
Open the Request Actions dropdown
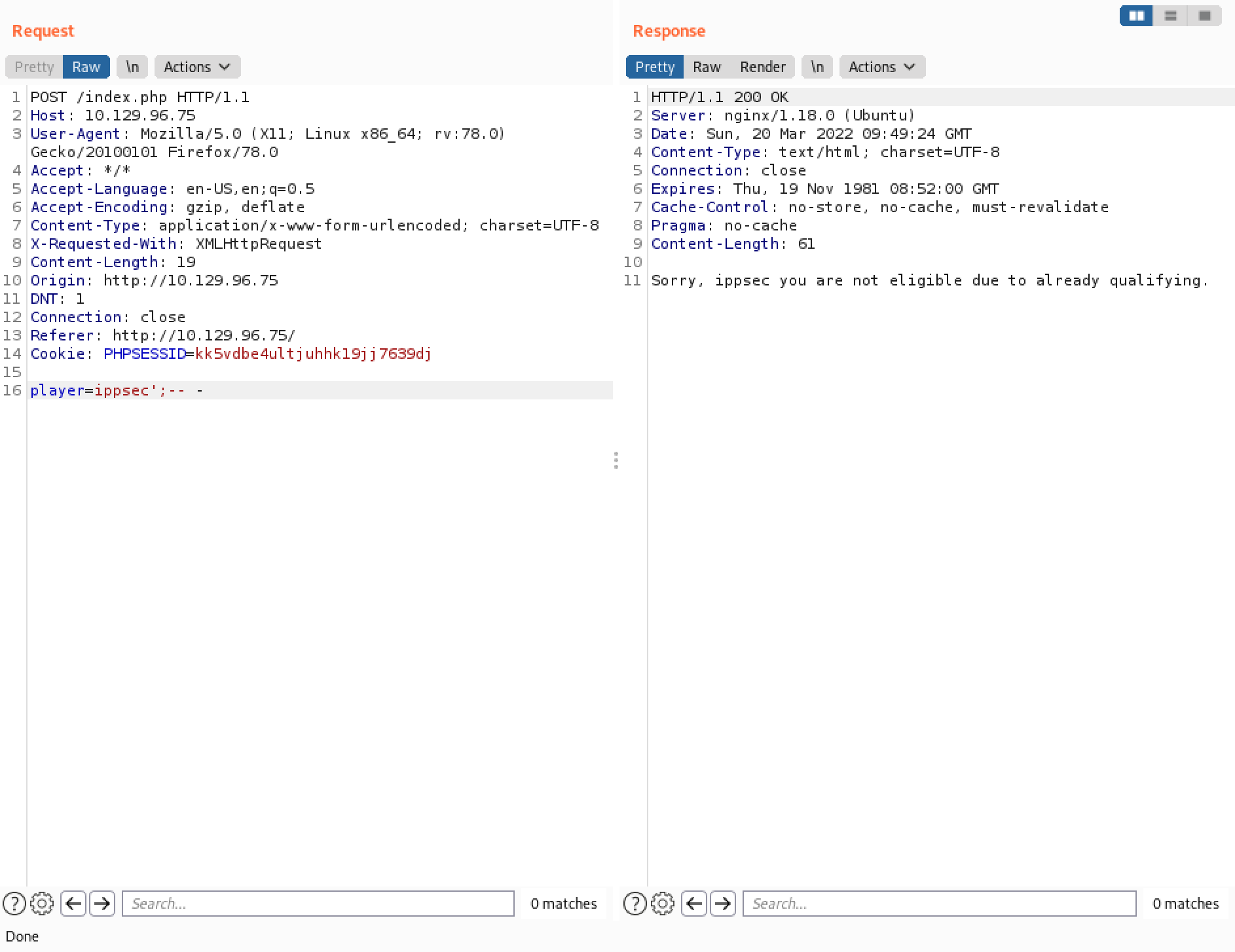[x=197, y=67]
